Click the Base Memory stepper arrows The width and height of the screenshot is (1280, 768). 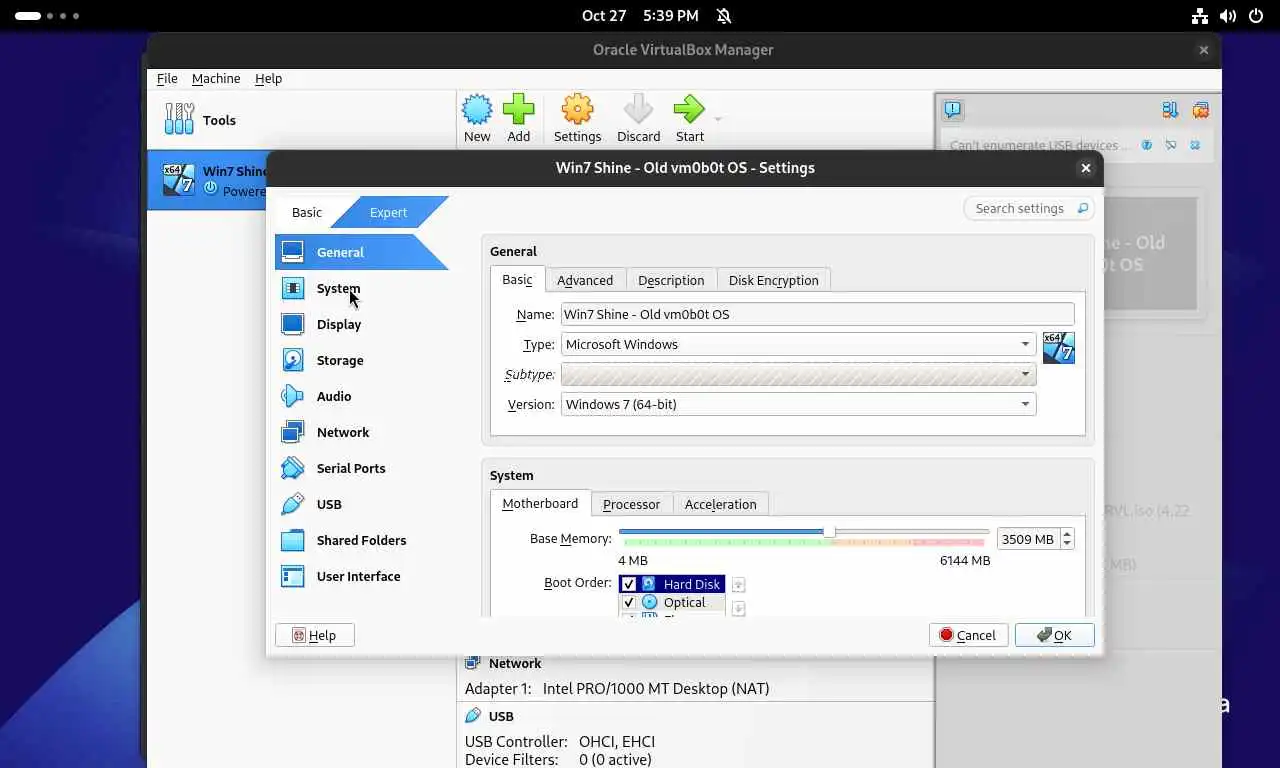(1067, 539)
